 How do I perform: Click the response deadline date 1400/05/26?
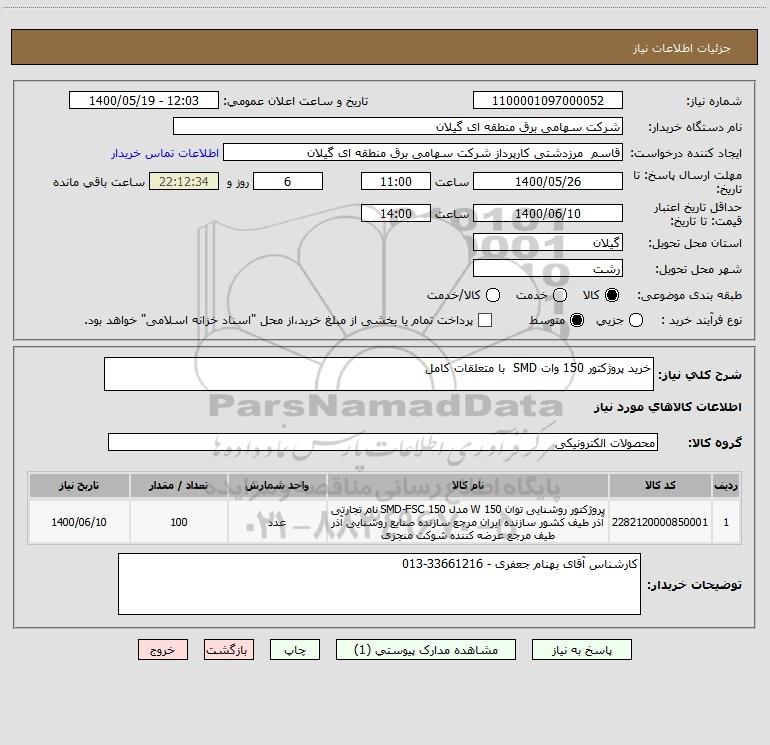[548, 181]
